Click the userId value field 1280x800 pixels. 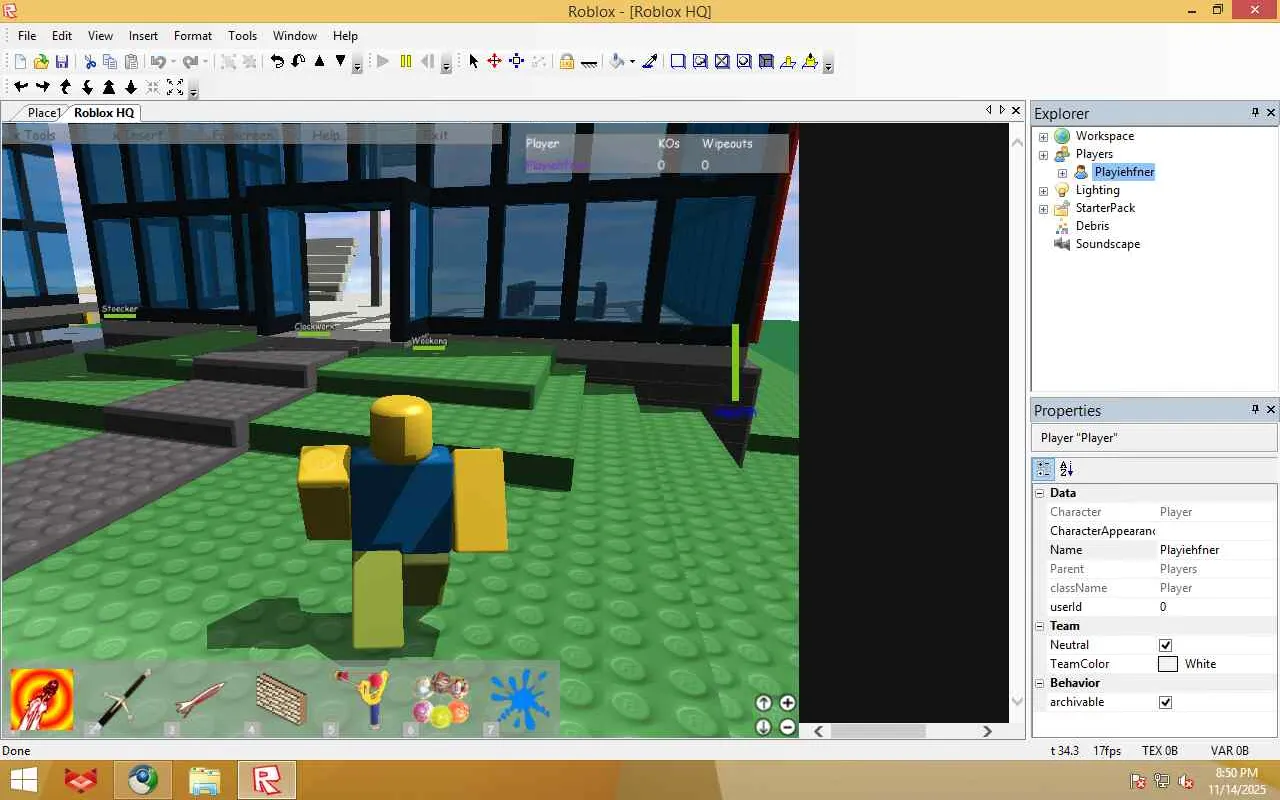tap(1217, 607)
